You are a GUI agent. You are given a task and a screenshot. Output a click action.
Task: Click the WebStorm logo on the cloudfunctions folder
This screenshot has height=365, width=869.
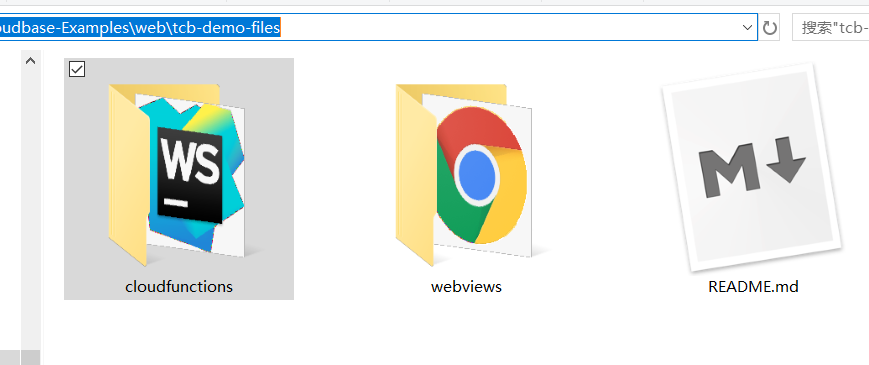[x=190, y=173]
